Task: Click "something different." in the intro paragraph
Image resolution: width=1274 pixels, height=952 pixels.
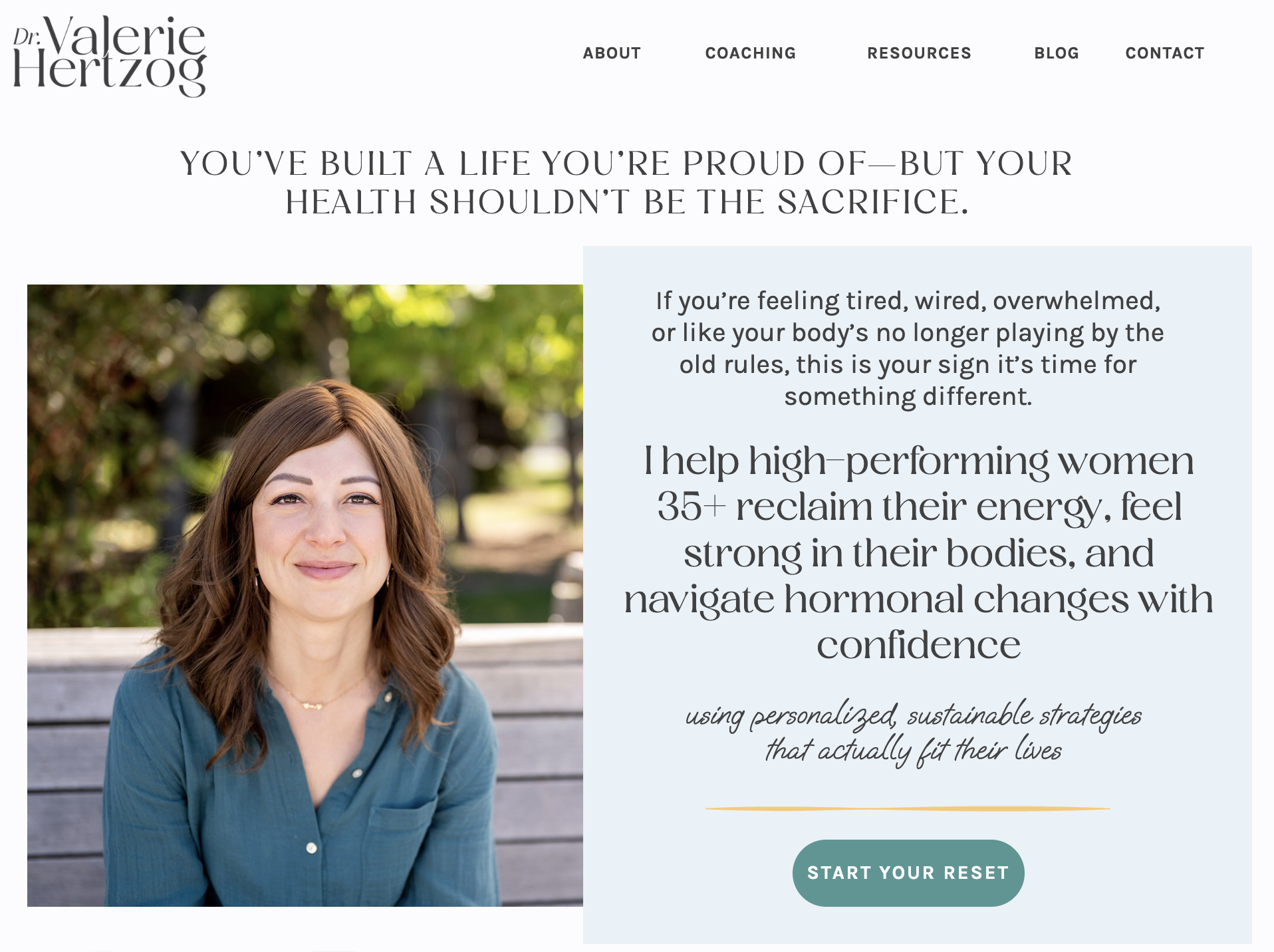Action: coord(908,397)
